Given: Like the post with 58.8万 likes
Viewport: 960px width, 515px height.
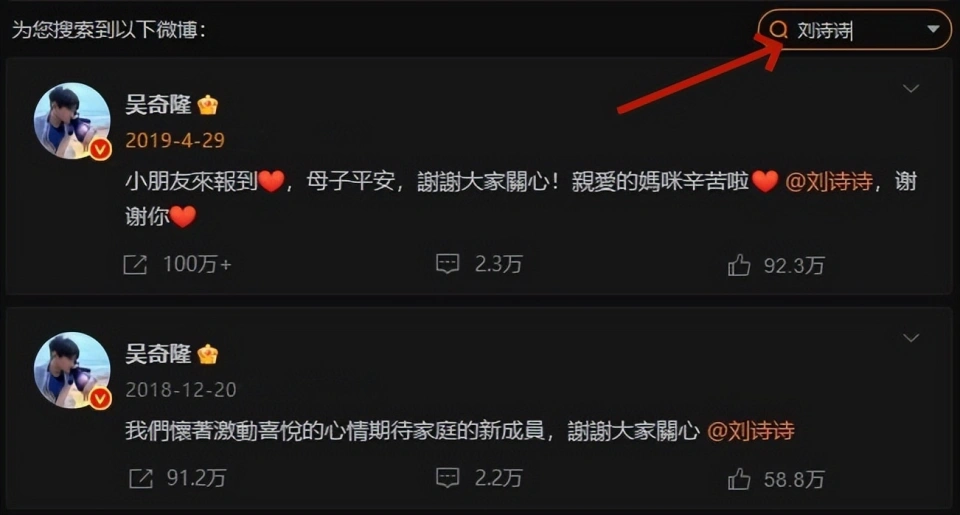Looking at the screenshot, I should click(x=739, y=479).
